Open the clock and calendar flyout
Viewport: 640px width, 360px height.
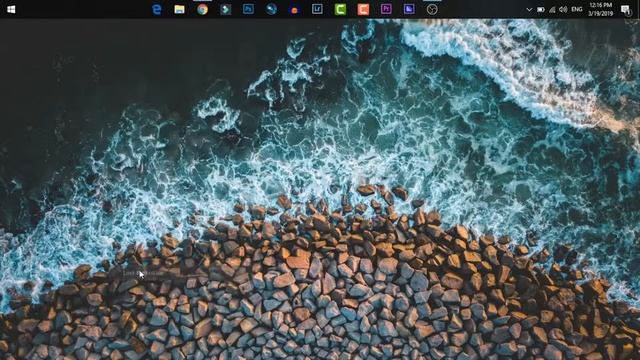point(600,9)
